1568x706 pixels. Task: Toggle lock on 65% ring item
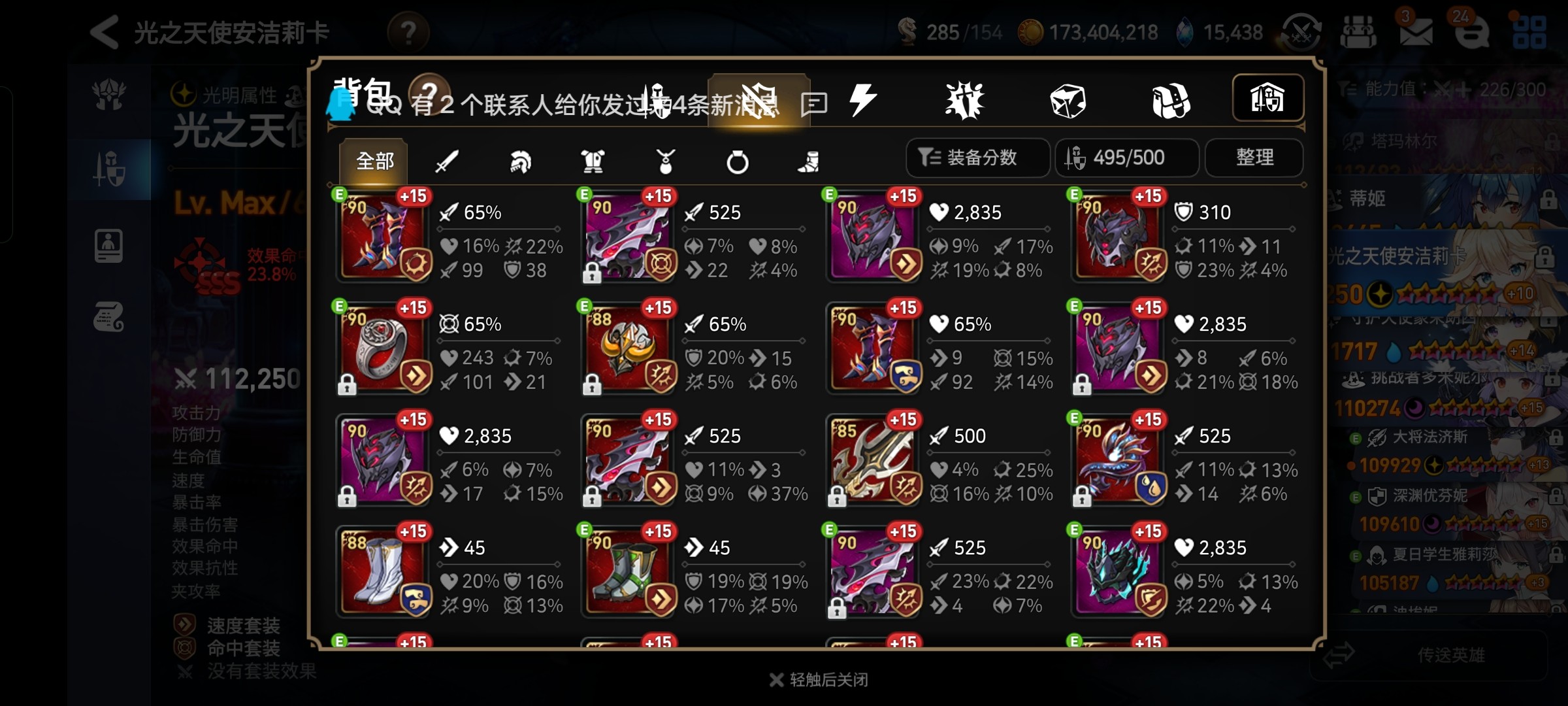click(347, 386)
